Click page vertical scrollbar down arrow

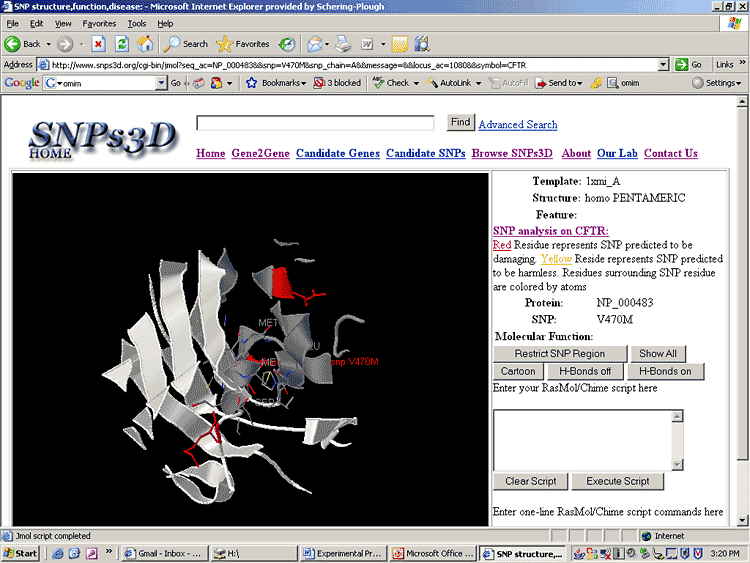pos(742,520)
